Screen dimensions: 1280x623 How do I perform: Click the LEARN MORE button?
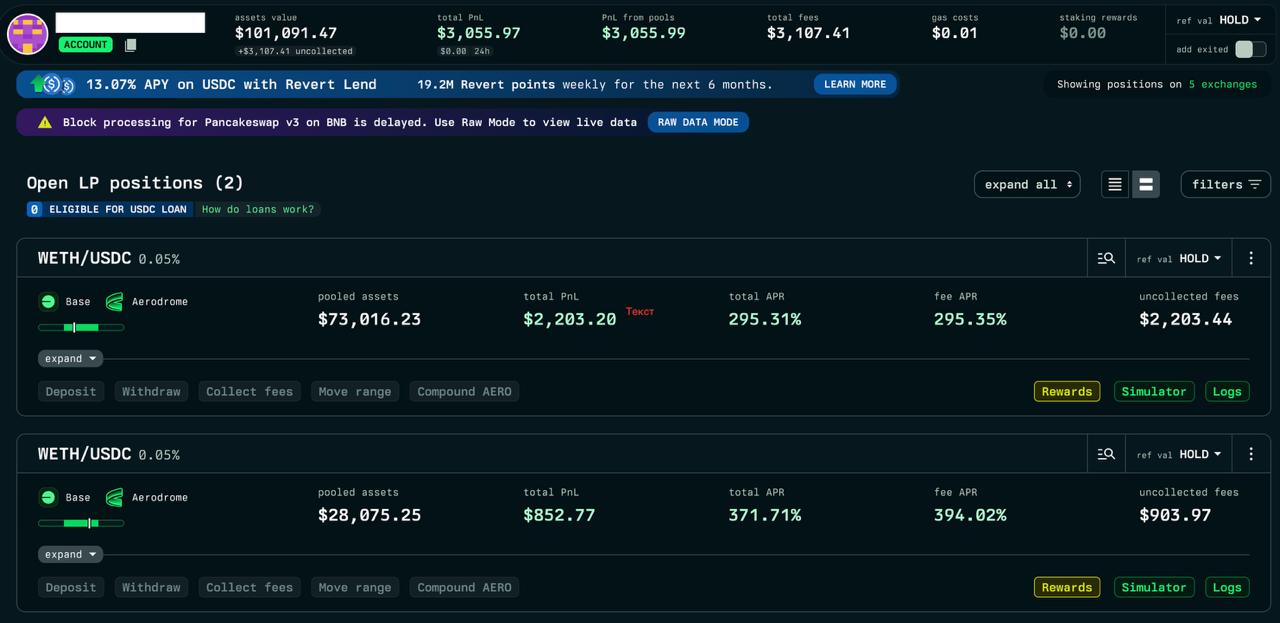(x=855, y=84)
